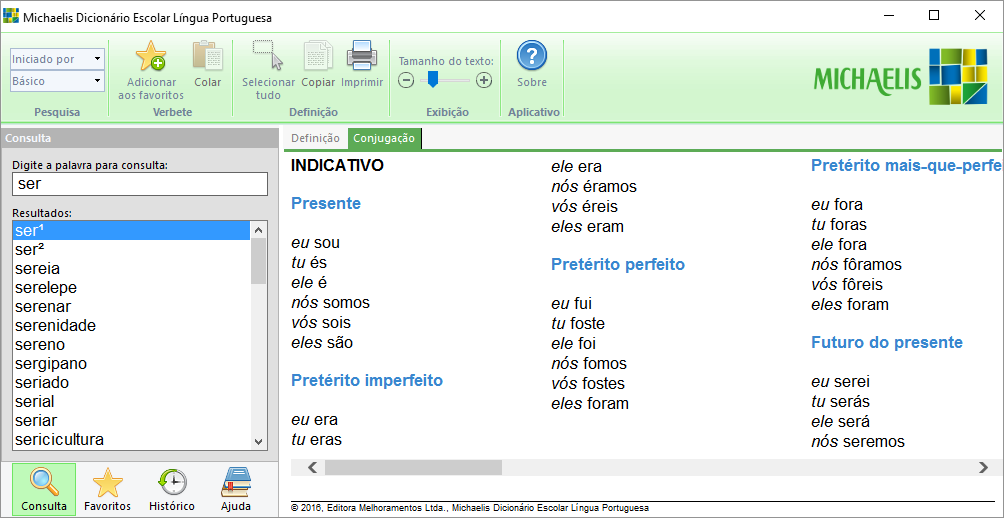Click the 'tu serás' conjugation line
This screenshot has width=1004, height=518.
tap(841, 402)
